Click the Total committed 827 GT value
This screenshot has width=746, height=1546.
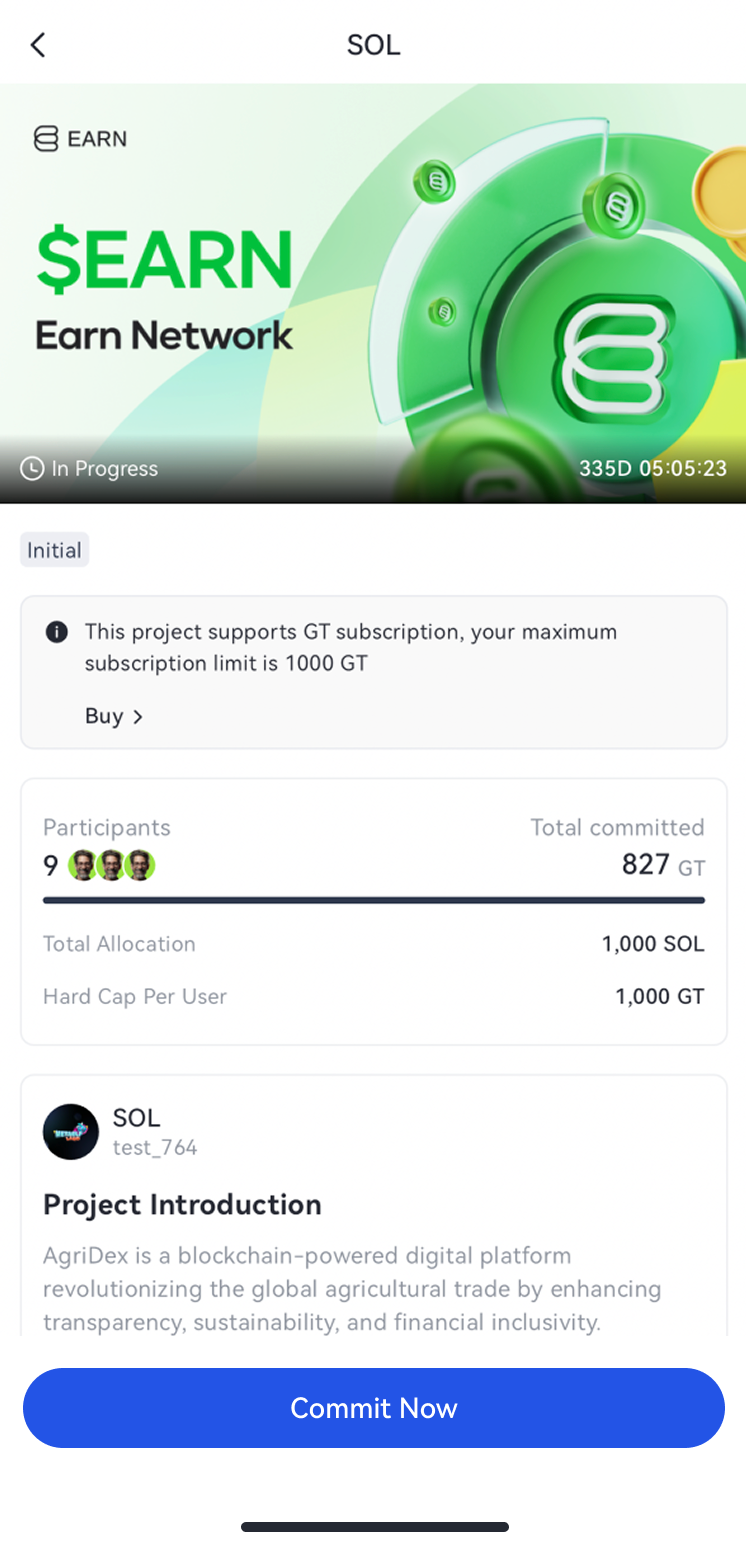tap(662, 864)
